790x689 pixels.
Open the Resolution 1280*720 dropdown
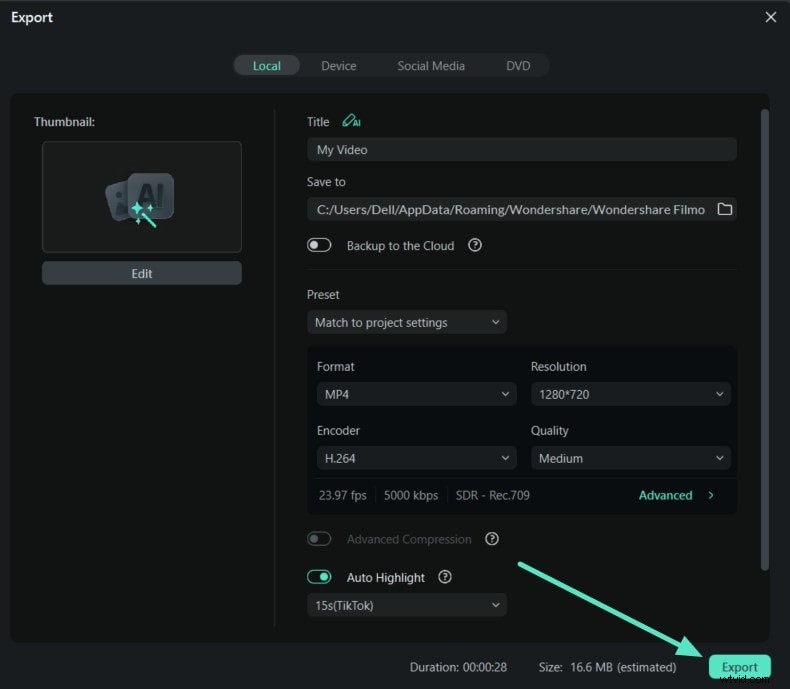point(630,394)
